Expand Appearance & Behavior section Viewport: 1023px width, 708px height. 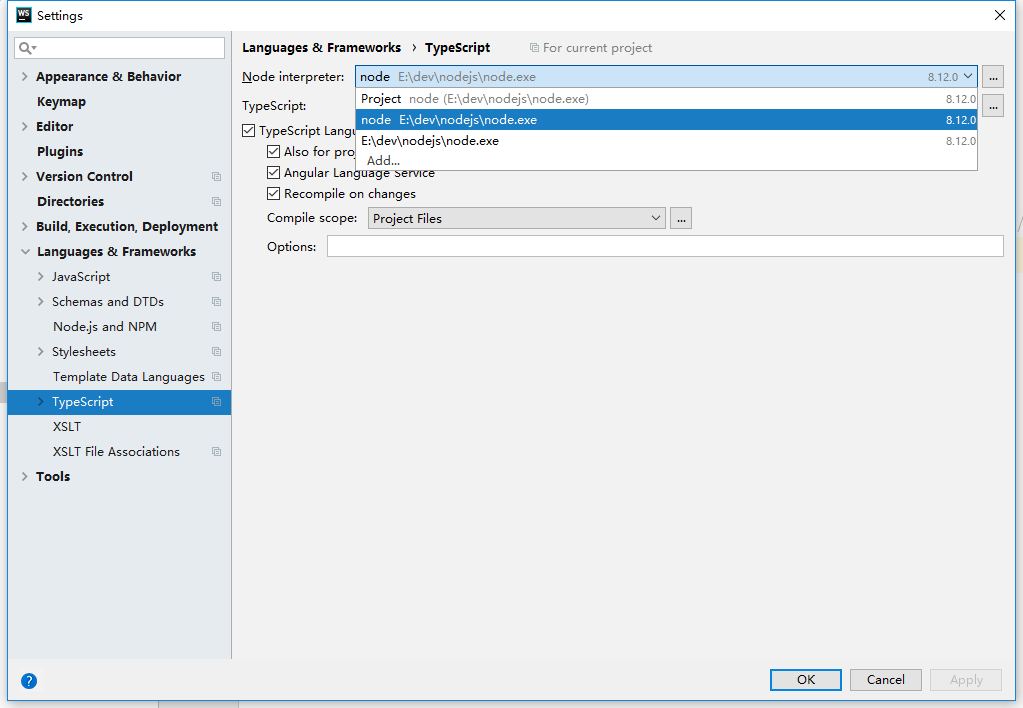25,76
